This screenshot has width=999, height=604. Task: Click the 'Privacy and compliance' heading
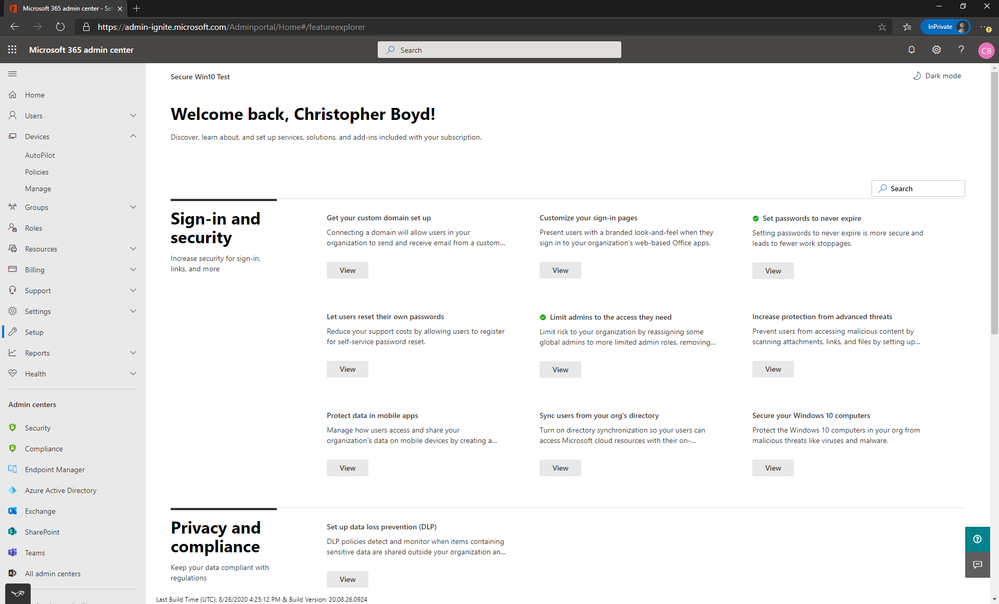coord(215,537)
